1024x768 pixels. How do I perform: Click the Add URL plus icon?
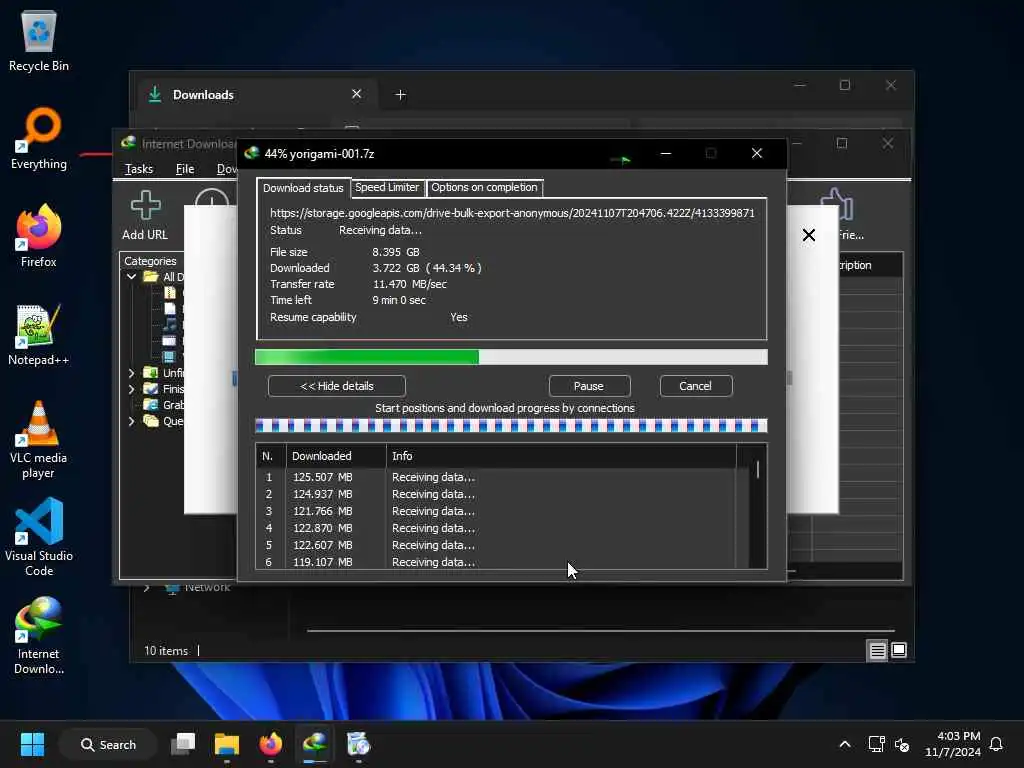(145, 205)
